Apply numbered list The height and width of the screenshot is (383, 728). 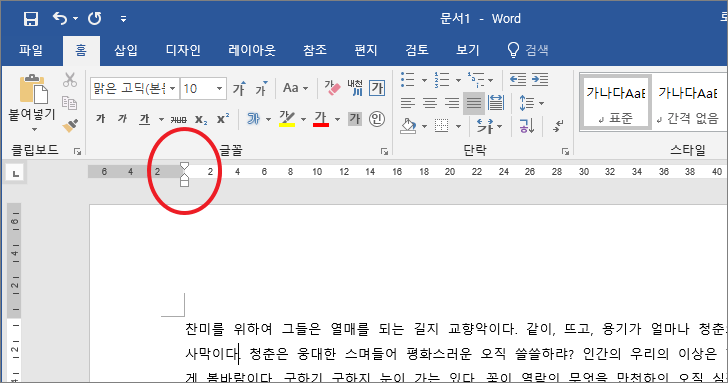click(442, 80)
